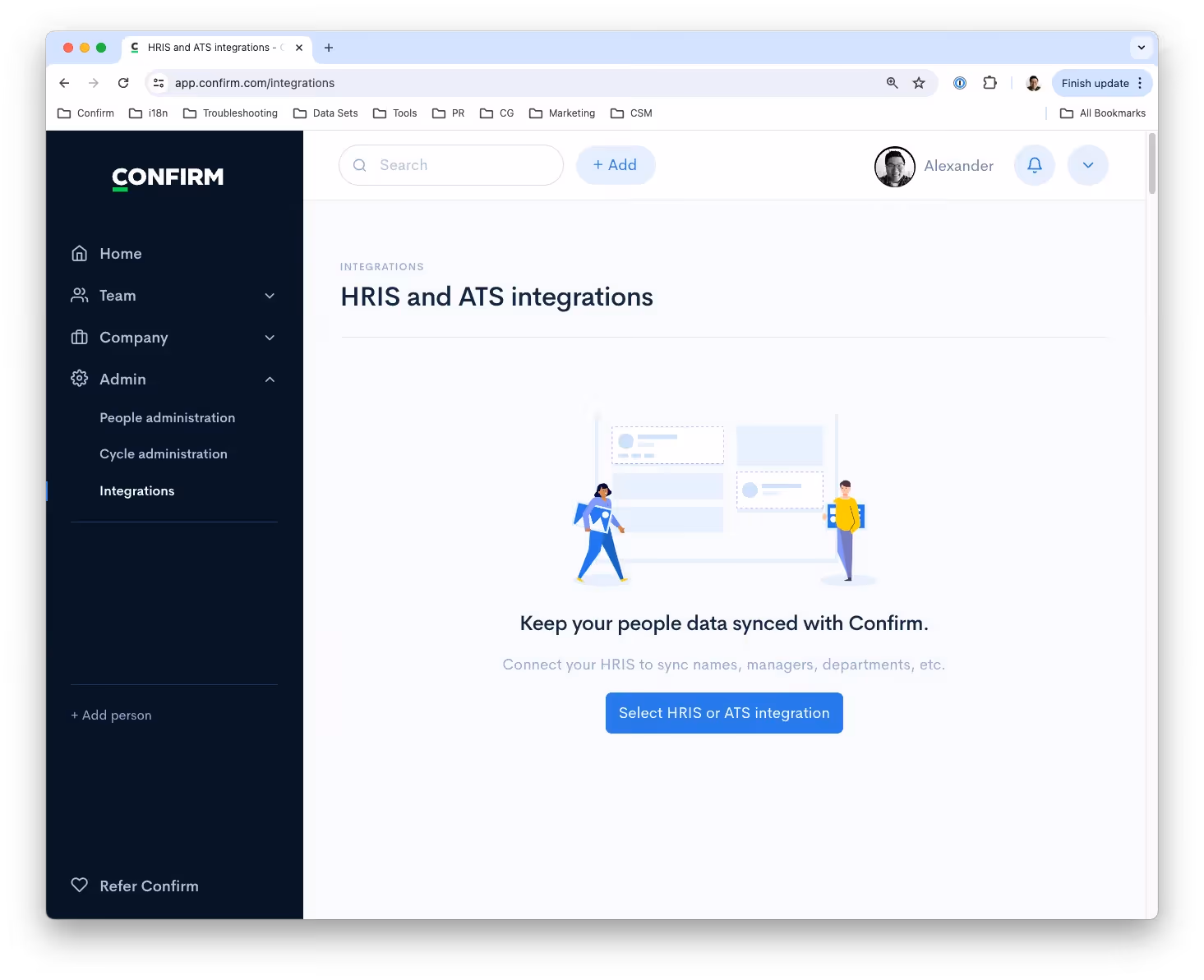
Task: Open the CSM bookmarks folder
Action: tap(632, 113)
